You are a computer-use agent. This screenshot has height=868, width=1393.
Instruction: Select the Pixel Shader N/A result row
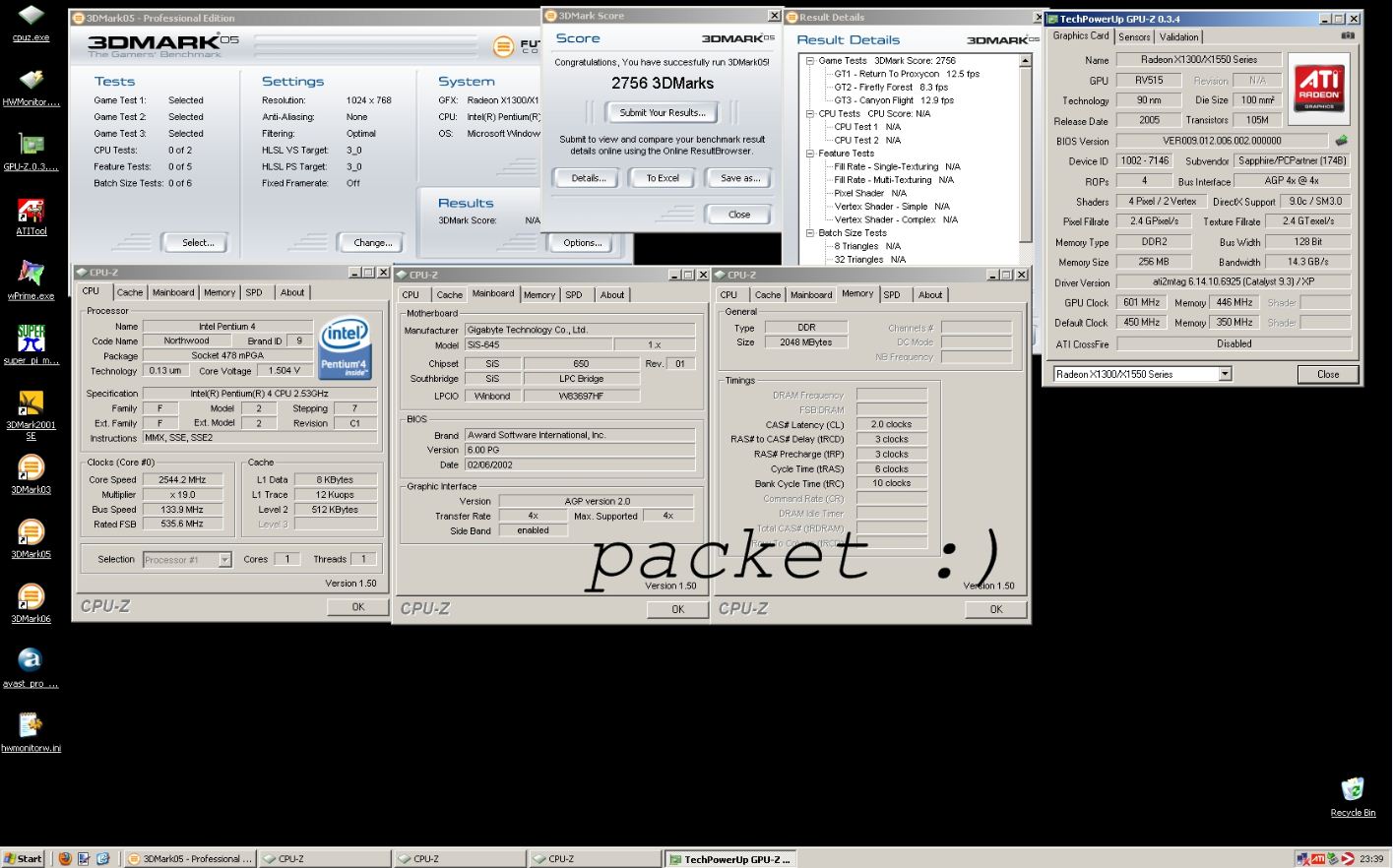[870, 193]
